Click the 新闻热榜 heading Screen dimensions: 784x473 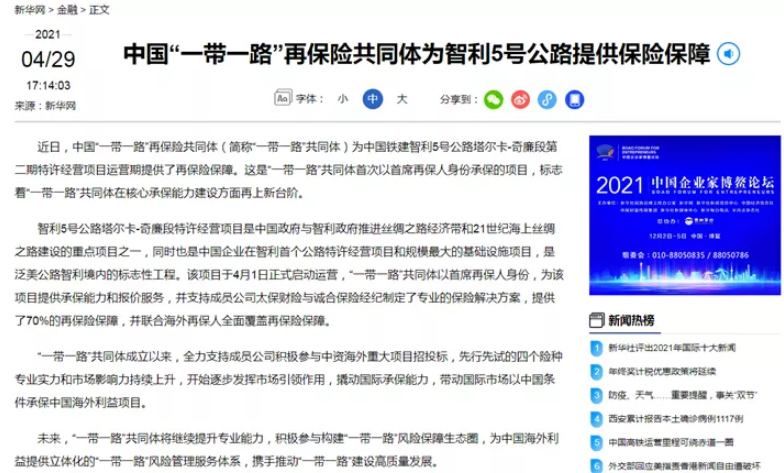(x=631, y=320)
